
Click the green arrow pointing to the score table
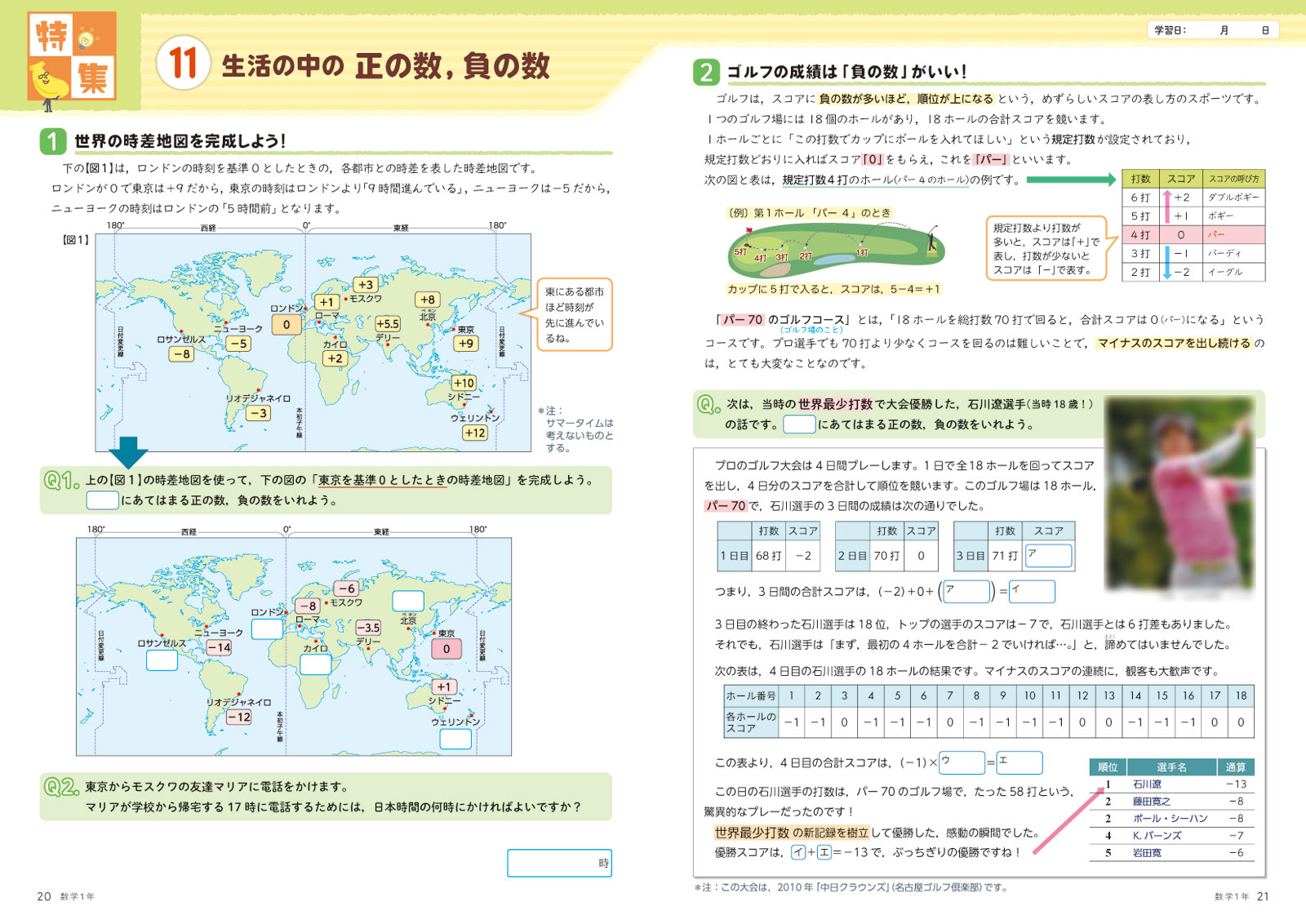tap(1071, 180)
